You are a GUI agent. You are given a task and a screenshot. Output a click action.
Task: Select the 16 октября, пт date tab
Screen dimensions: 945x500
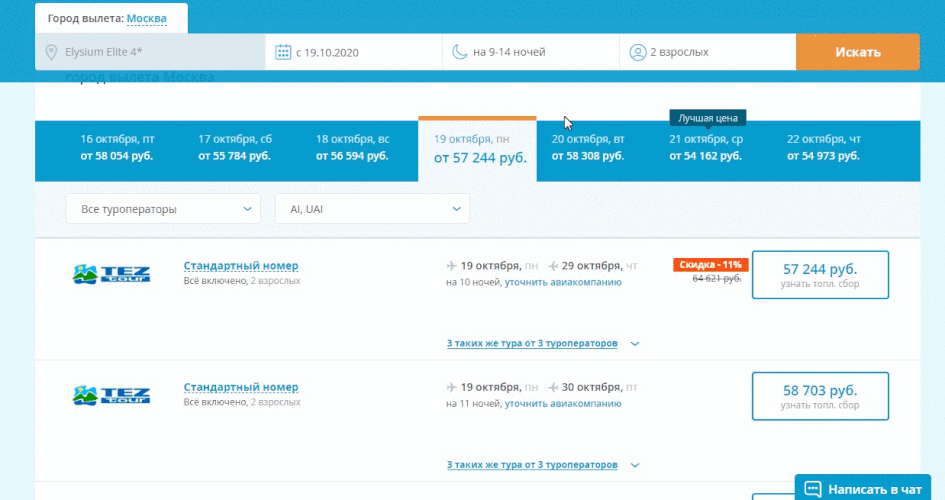(117, 148)
